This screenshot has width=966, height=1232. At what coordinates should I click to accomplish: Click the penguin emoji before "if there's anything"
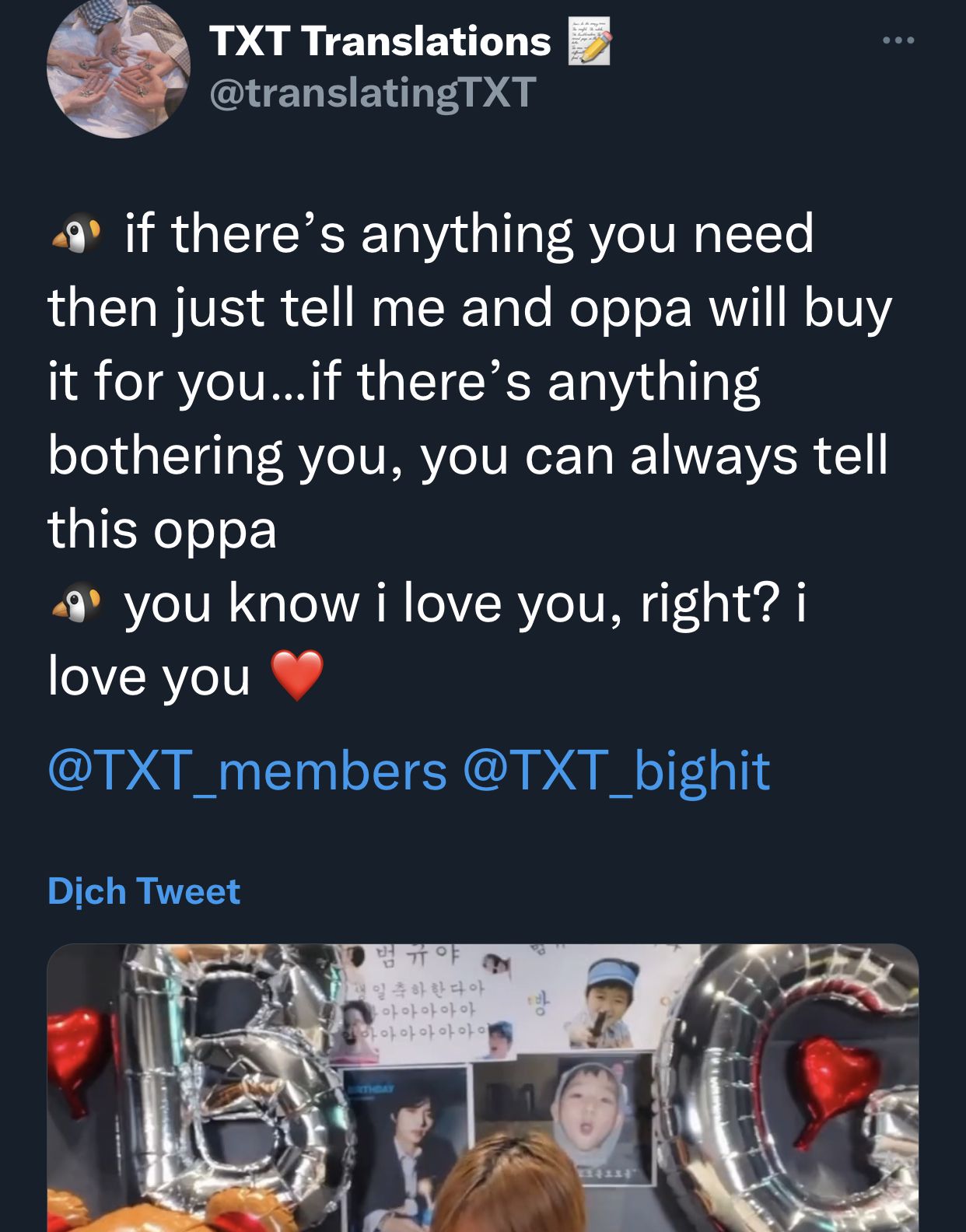pyautogui.click(x=76, y=234)
